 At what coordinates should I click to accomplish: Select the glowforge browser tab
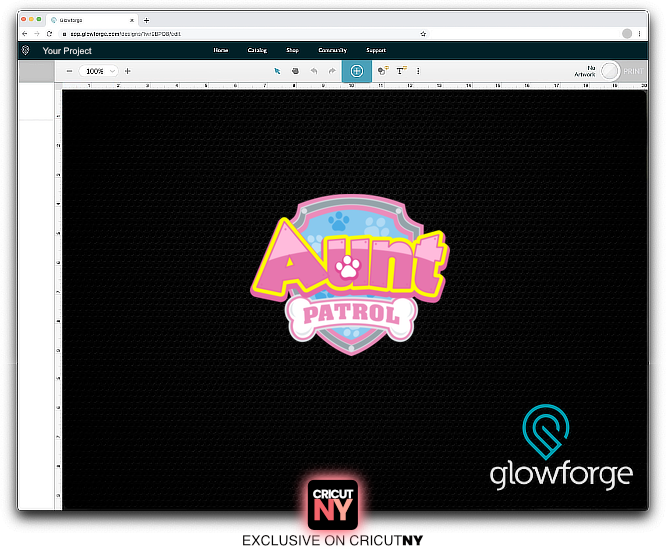(x=91, y=20)
